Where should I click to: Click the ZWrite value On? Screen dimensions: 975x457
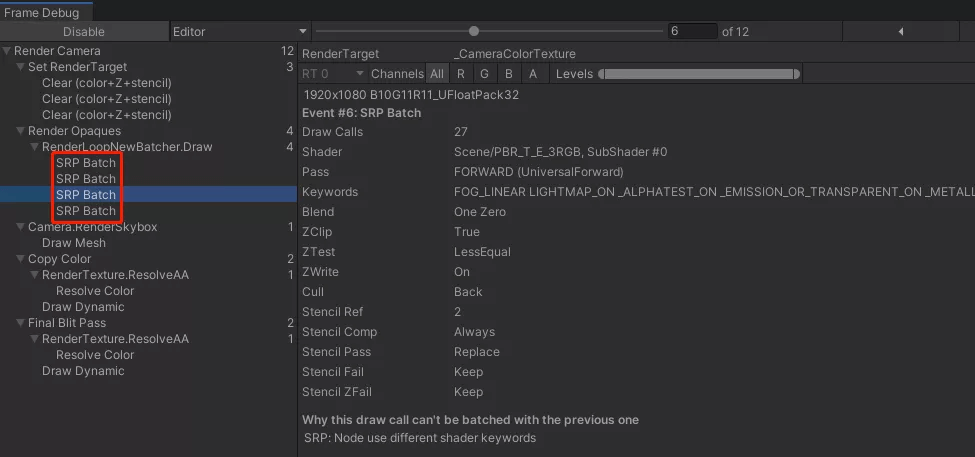462,272
